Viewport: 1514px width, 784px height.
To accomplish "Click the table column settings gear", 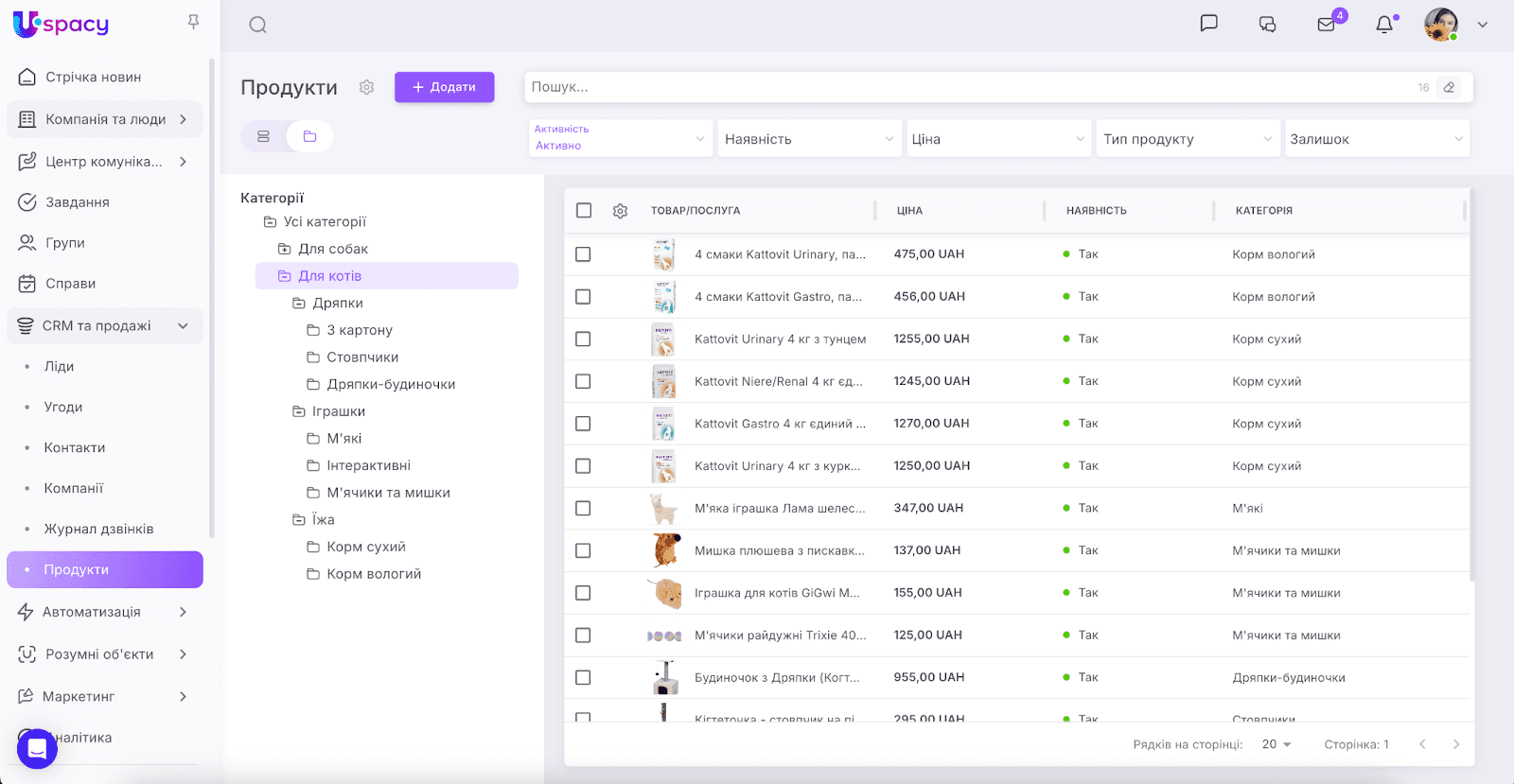I will click(620, 211).
